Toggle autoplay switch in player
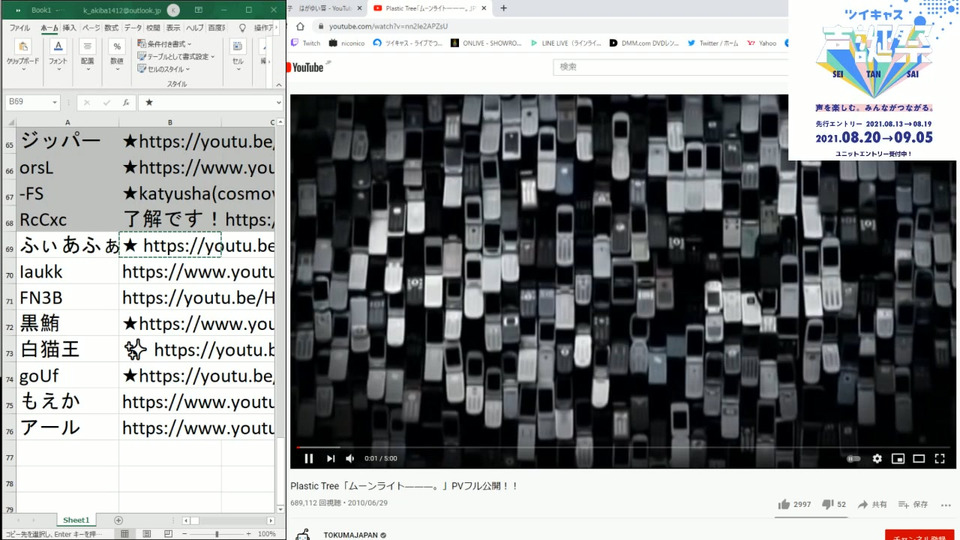960x540 pixels. coord(853,459)
